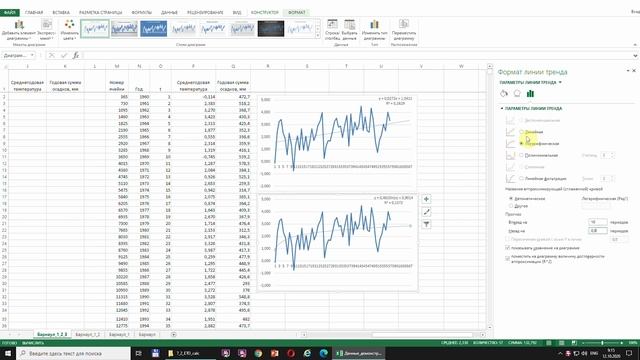Viewport: 640px width, 360px height.
Task: Click the formula bar Cancel X icon
Action: 51,55
